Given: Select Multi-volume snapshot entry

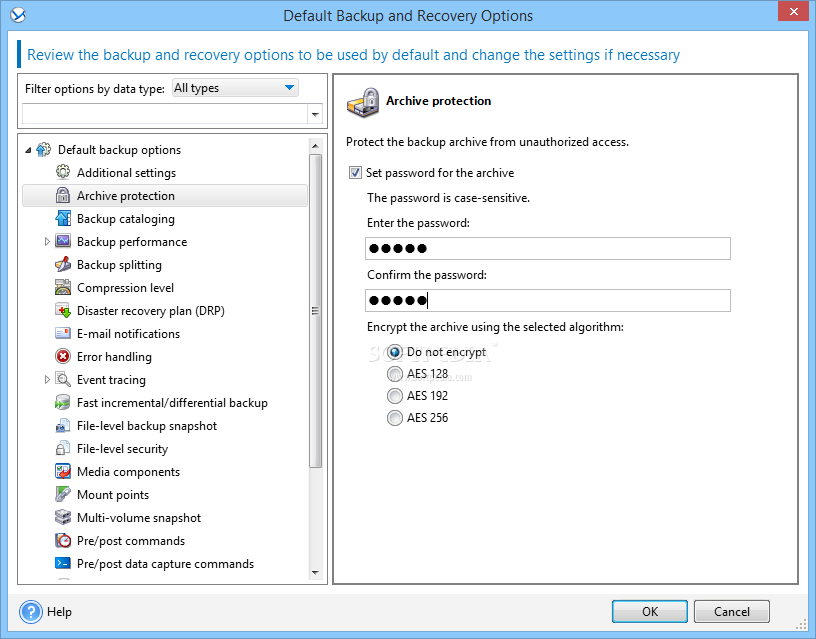Looking at the screenshot, I should [139, 518].
